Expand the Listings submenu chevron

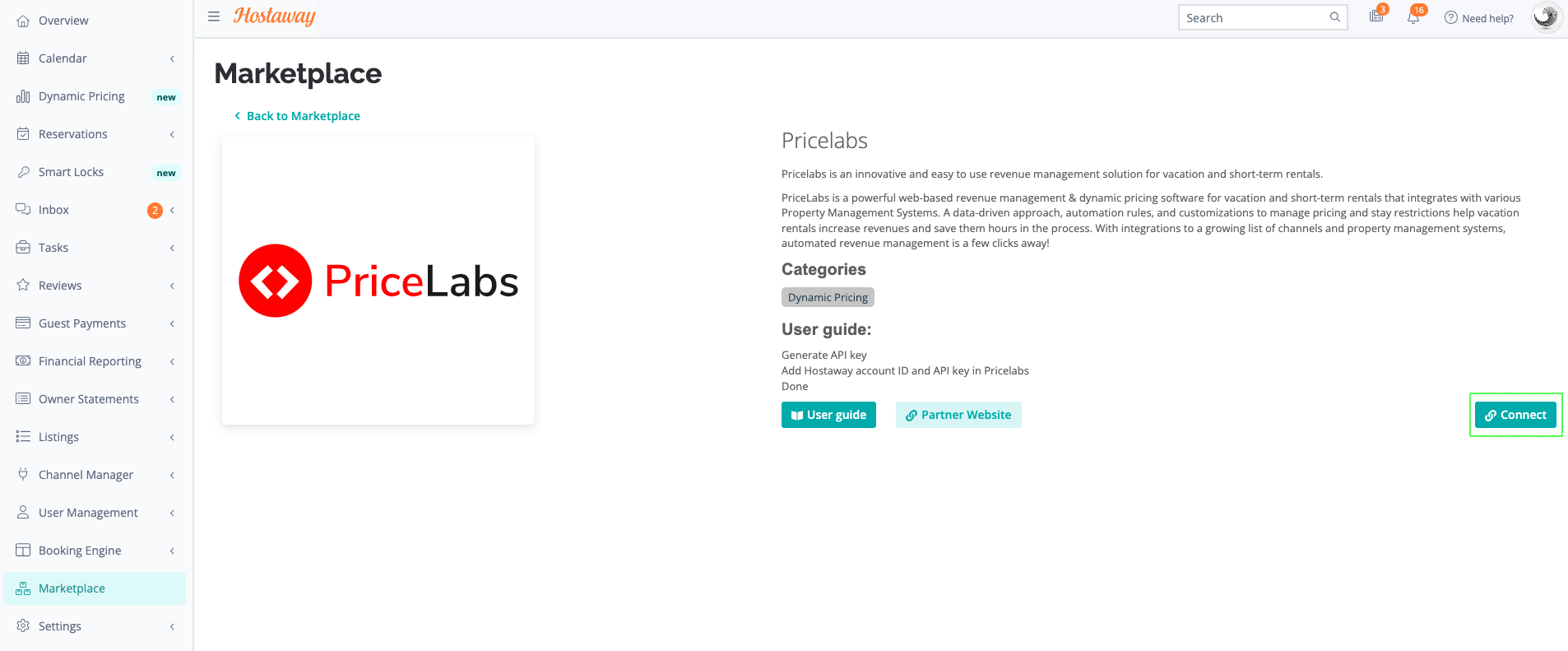(x=172, y=437)
